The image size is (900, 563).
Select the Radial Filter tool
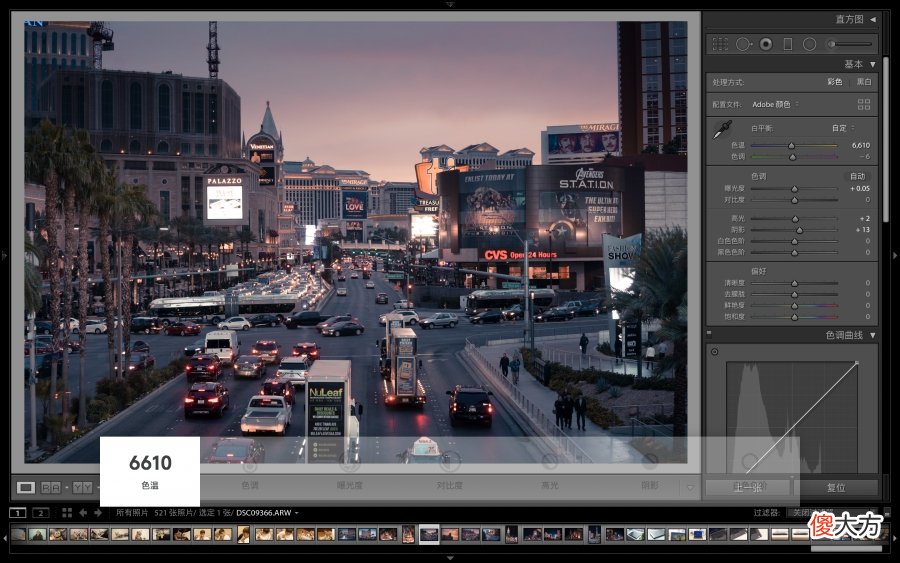(x=809, y=44)
